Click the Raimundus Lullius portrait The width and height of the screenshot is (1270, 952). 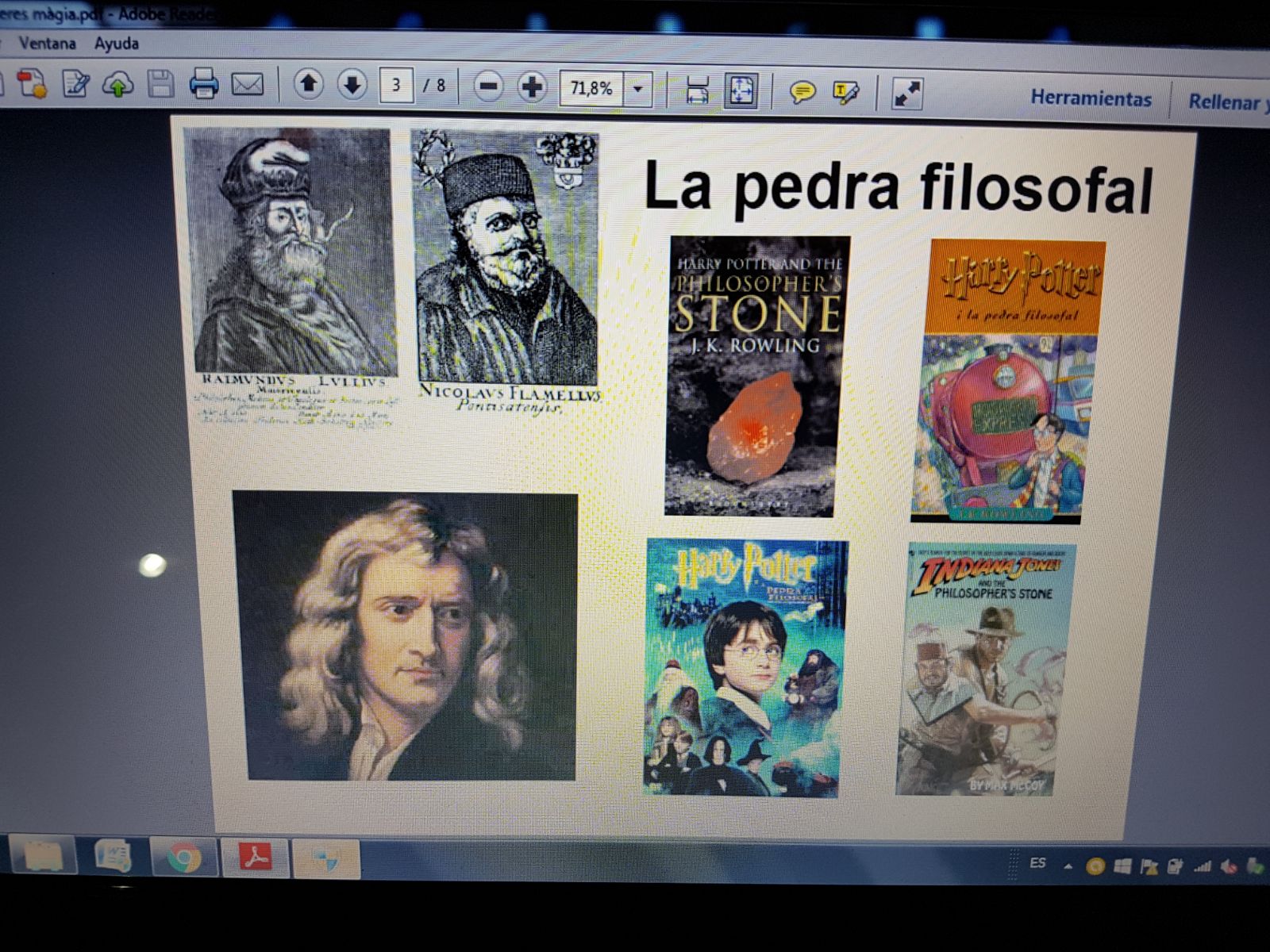click(x=291, y=251)
